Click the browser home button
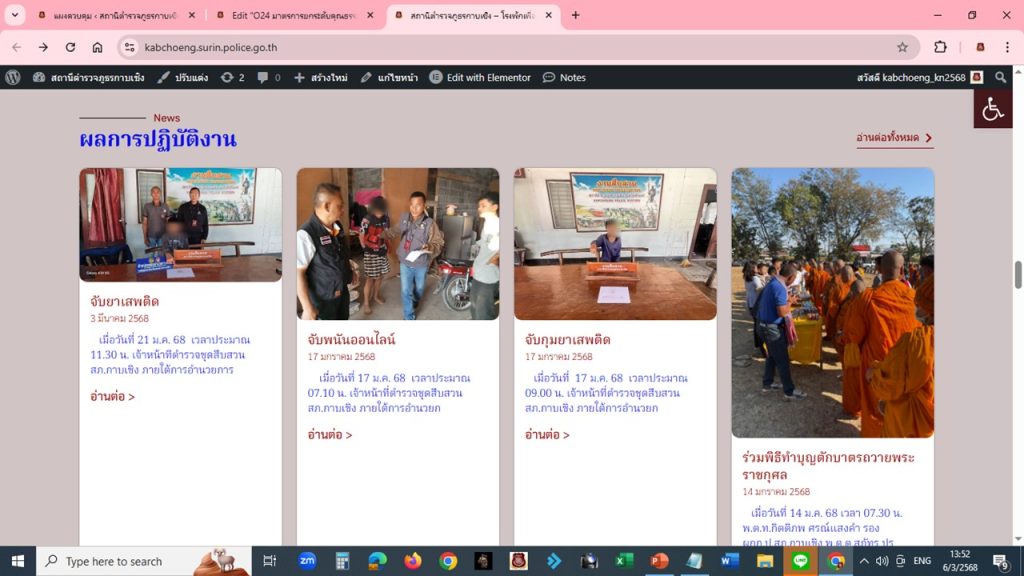 coord(97,47)
